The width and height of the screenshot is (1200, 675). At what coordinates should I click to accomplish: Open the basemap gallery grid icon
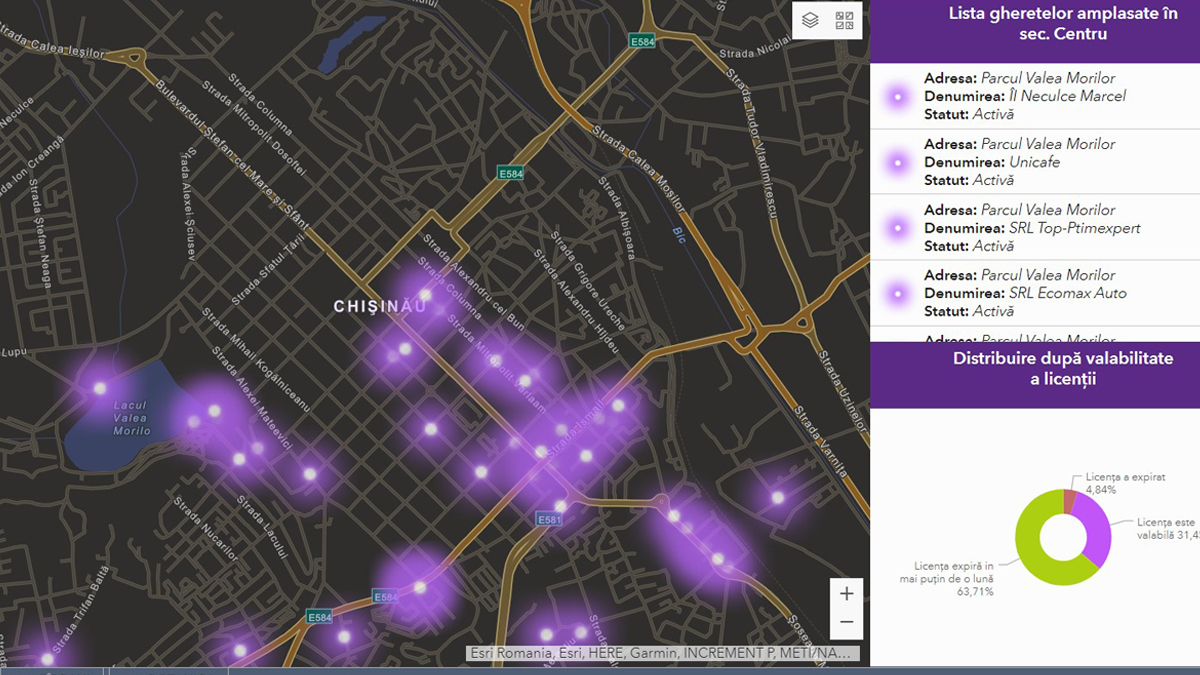(x=845, y=20)
